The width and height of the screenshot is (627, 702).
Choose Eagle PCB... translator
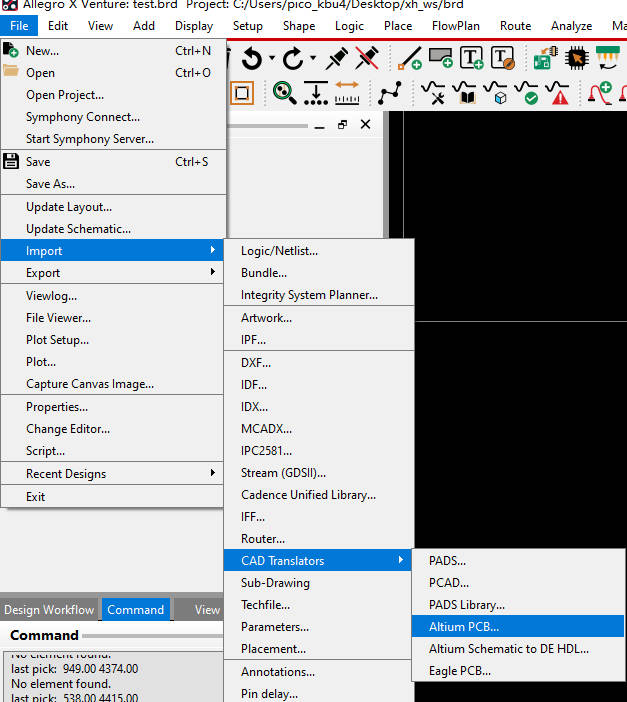518,670
